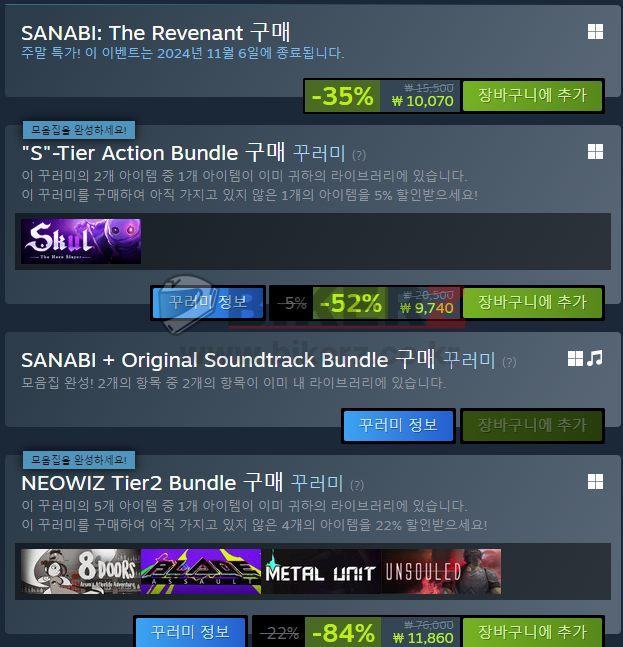Open the Blade Assault game thumbnail
The height and width of the screenshot is (647, 623).
click(x=201, y=571)
